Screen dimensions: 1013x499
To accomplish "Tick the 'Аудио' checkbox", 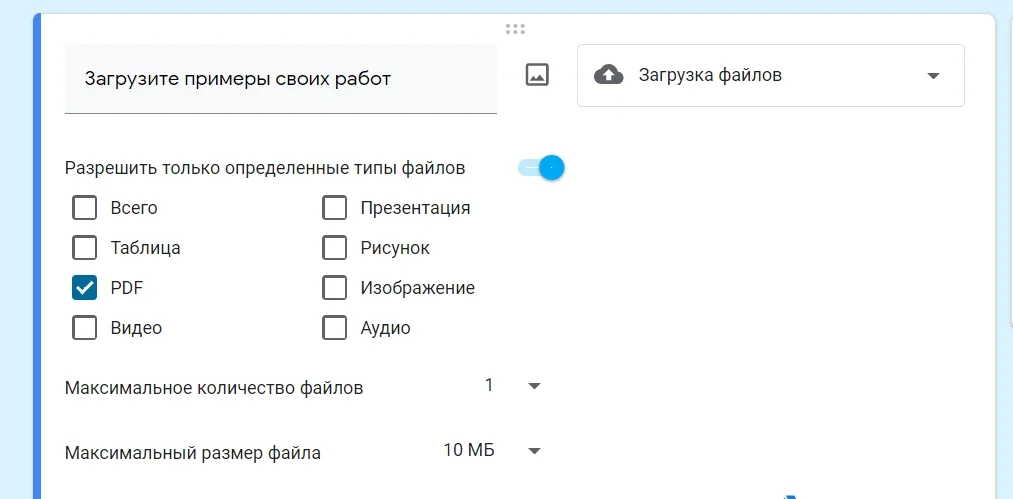I will coord(334,328).
